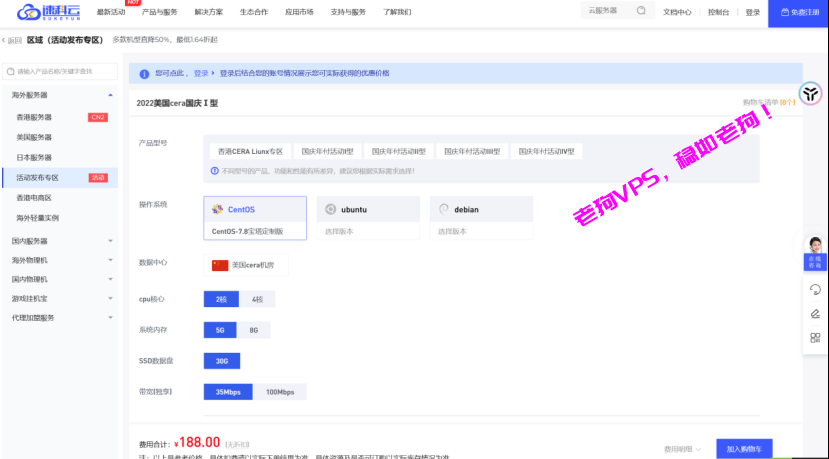The width and height of the screenshot is (829, 459).
Task: Go to 美国服务器 in sidebar
Action: point(34,137)
